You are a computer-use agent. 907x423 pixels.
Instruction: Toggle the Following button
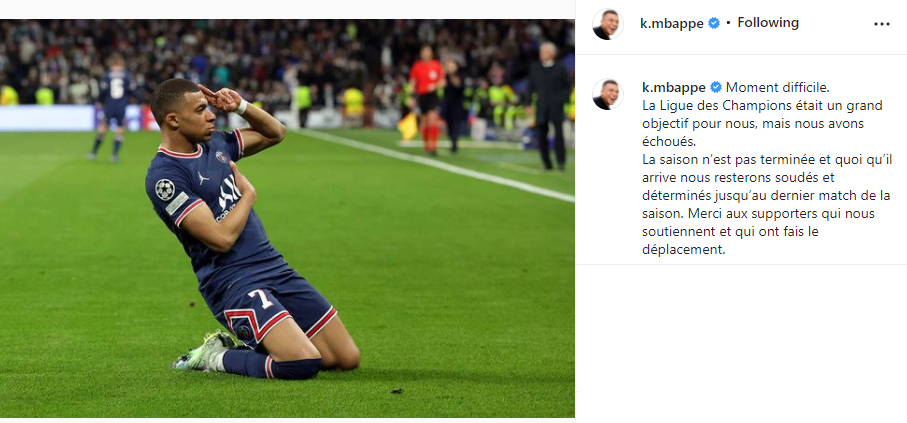point(768,23)
